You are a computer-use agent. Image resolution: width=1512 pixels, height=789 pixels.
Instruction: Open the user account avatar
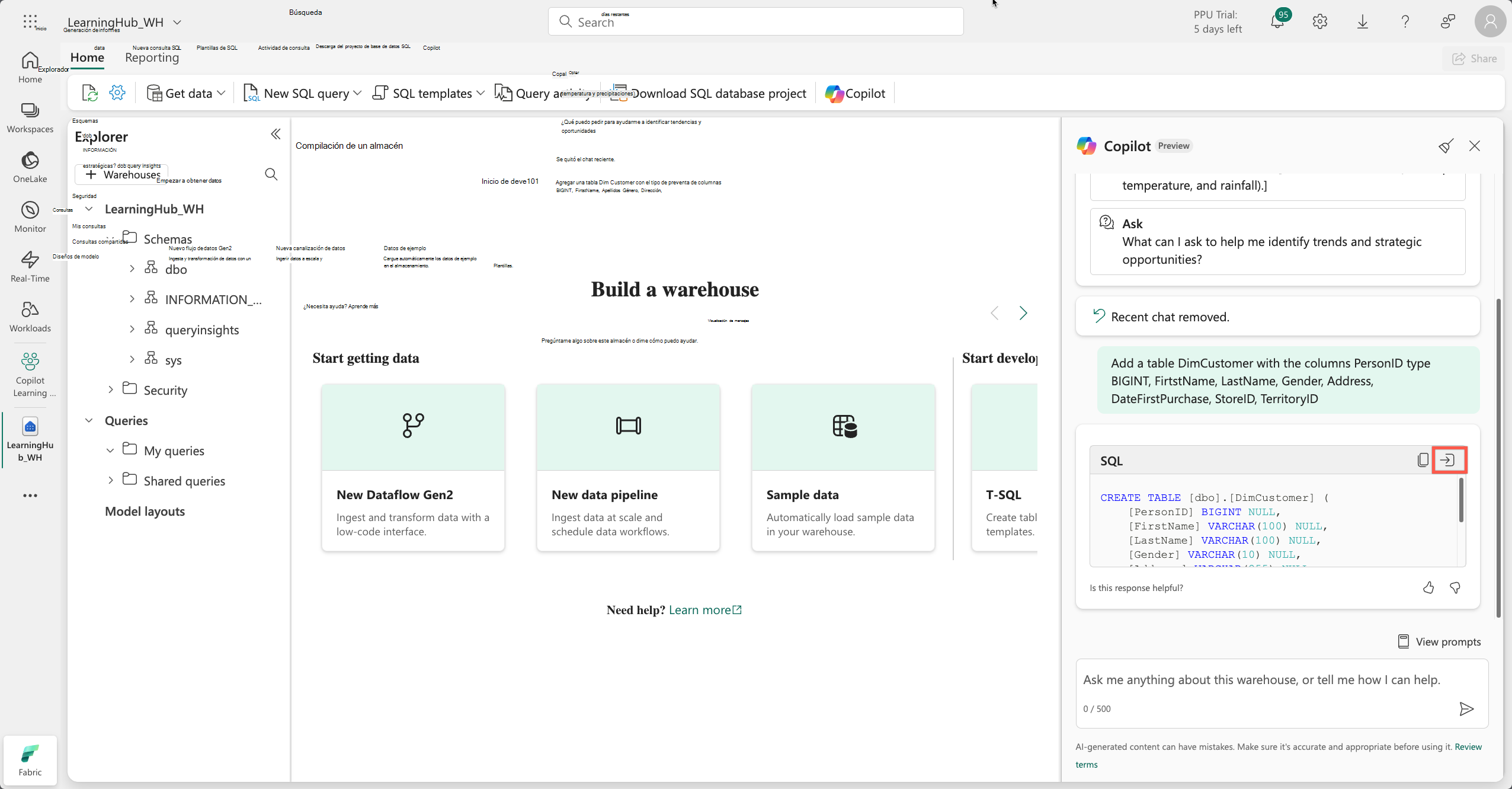click(1490, 22)
